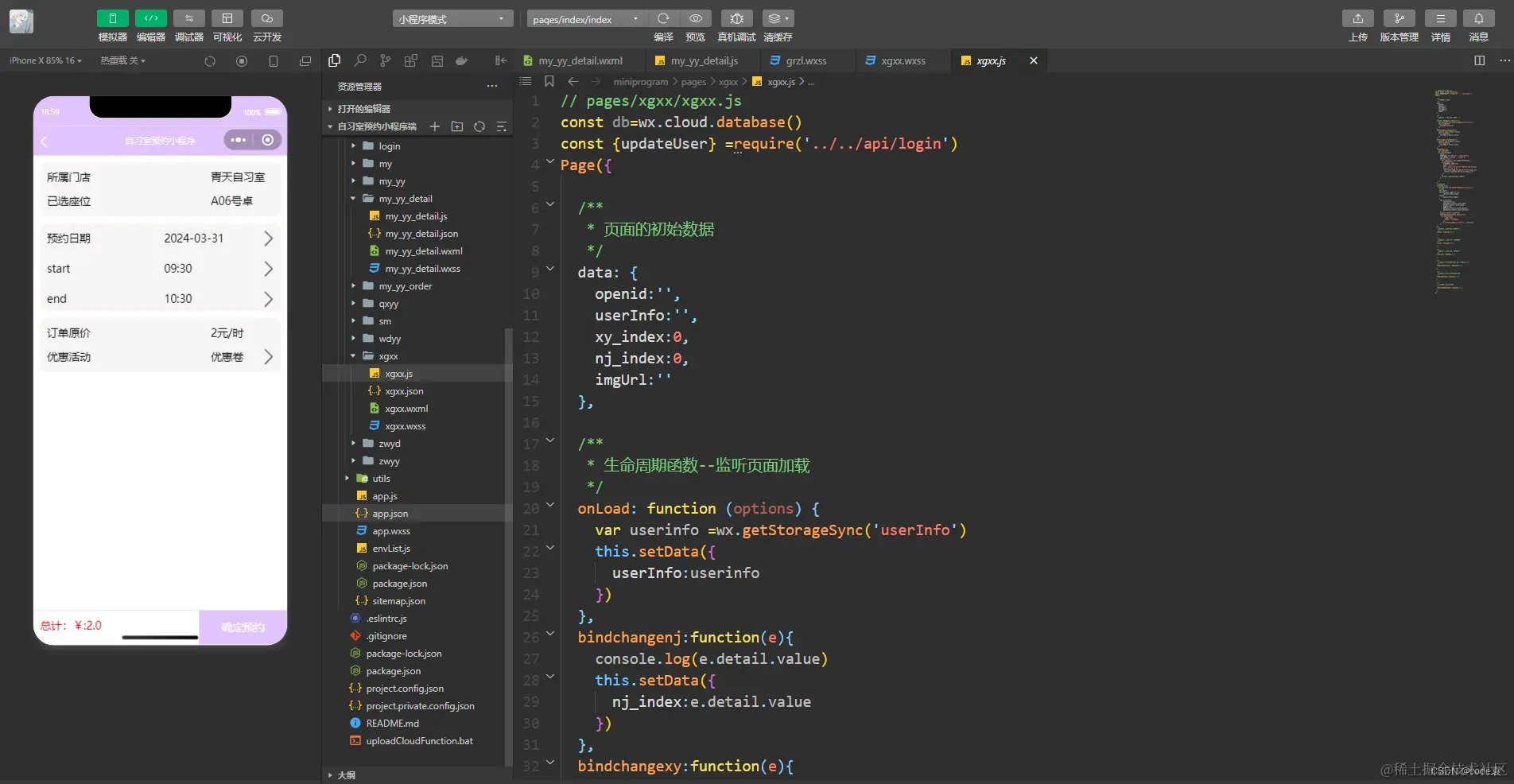Open the messages (消息) bell
The width and height of the screenshot is (1514, 784).
pos(1478,18)
